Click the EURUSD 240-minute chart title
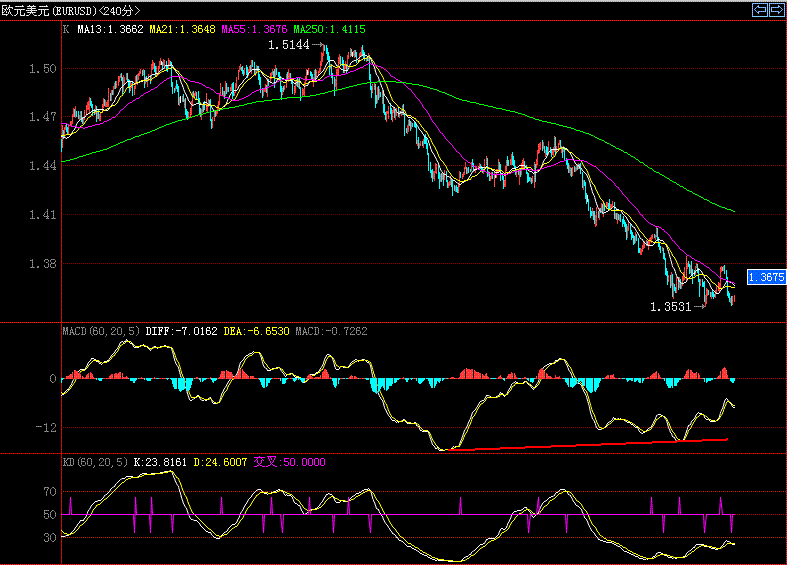This screenshot has width=790, height=565. pos(70,10)
